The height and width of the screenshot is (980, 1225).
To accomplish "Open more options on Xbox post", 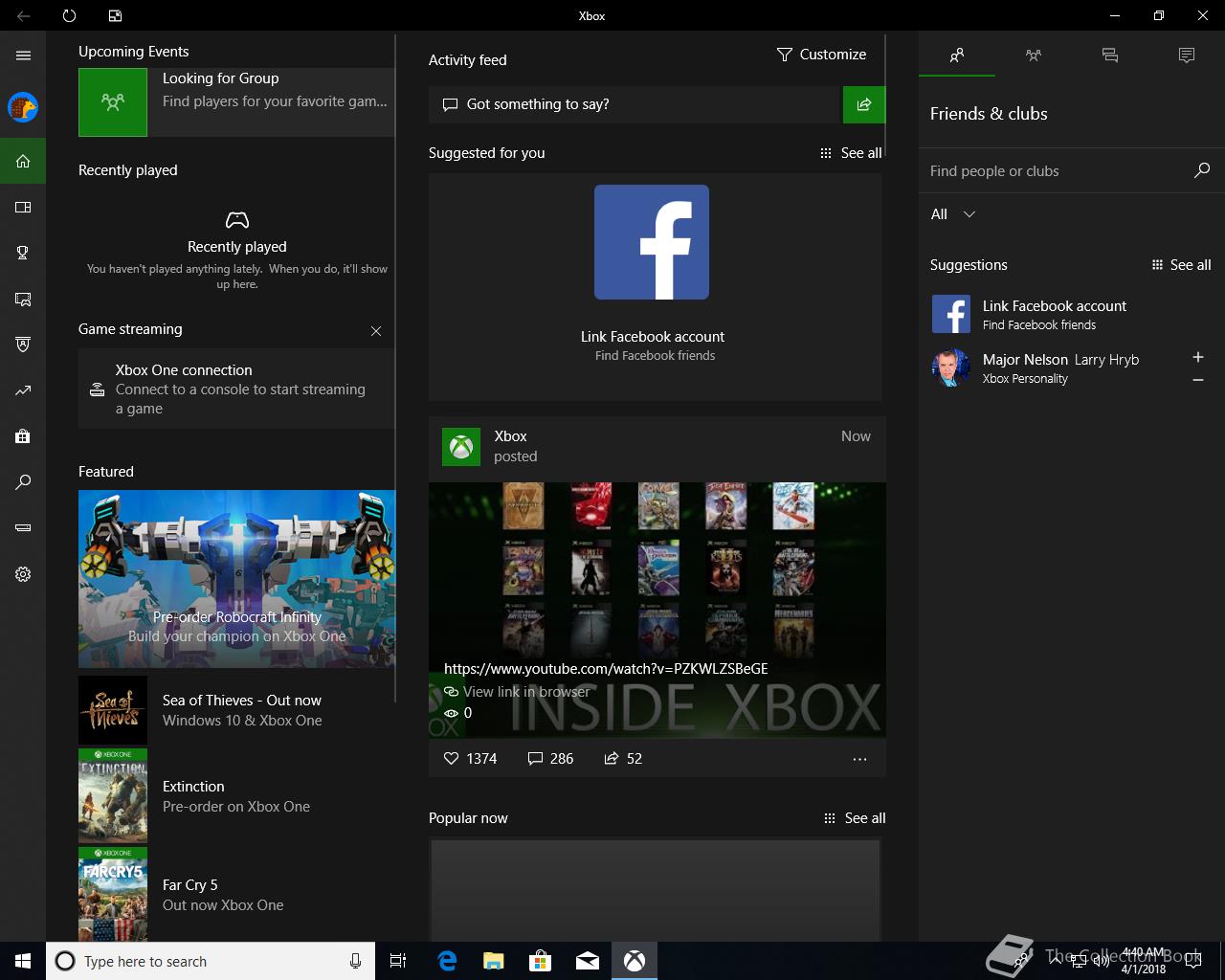I will click(859, 759).
